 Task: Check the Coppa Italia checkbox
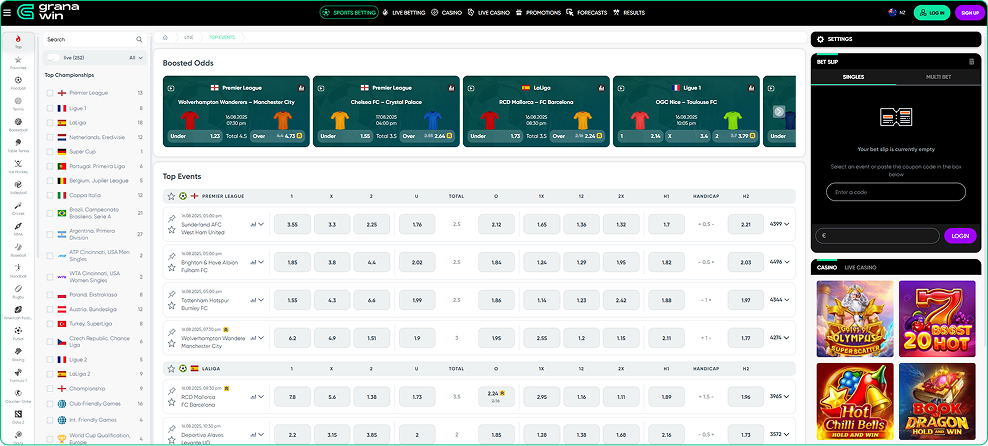point(50,195)
